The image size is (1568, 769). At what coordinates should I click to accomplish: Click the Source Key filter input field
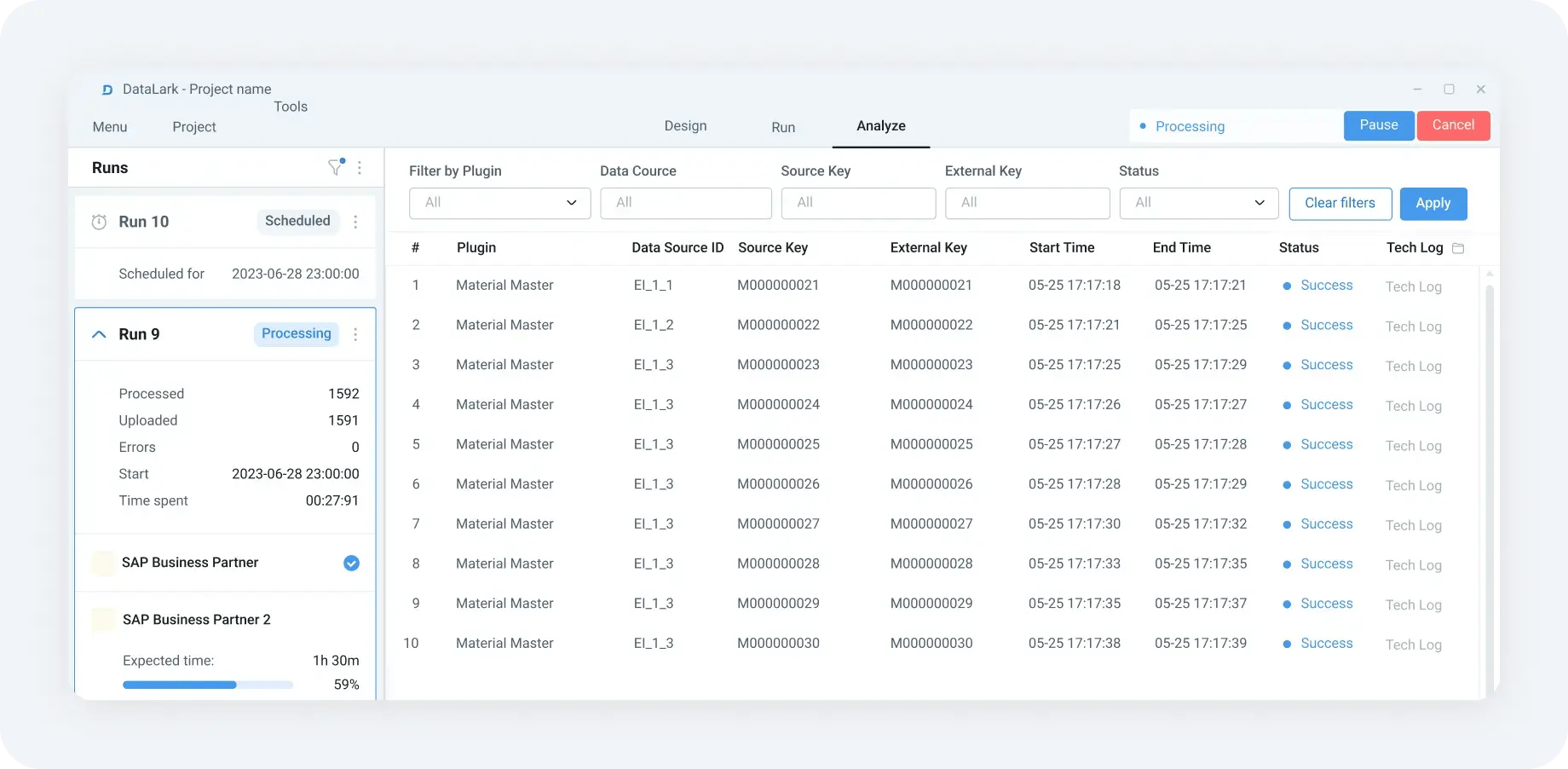[x=858, y=203]
